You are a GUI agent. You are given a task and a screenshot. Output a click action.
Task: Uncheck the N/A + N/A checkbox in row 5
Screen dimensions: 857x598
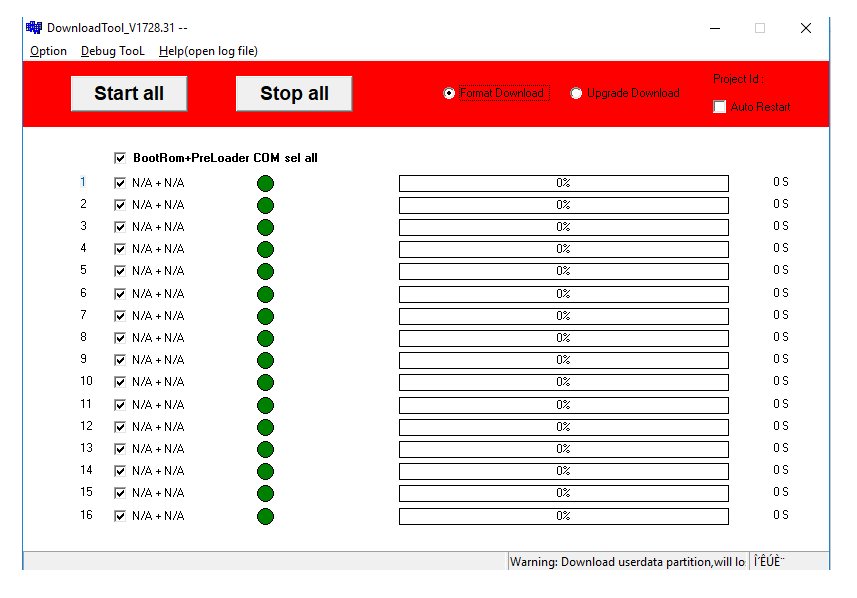120,271
